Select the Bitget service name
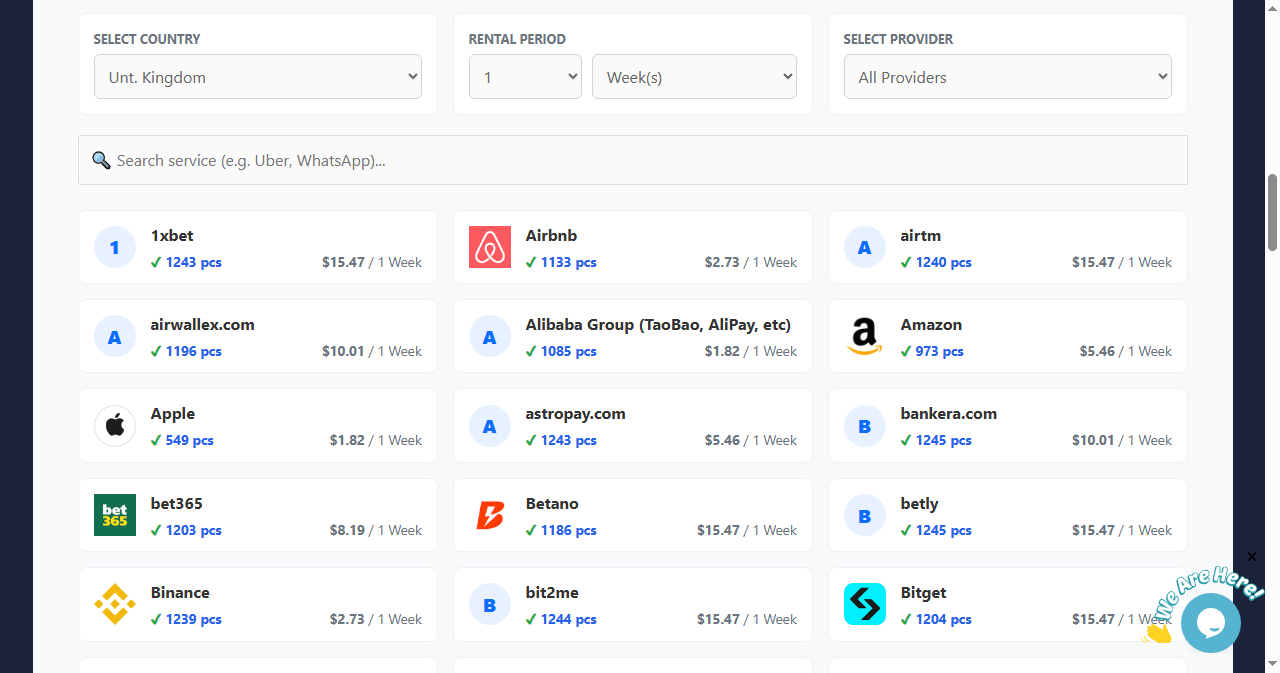The width and height of the screenshot is (1280, 673). (x=923, y=593)
